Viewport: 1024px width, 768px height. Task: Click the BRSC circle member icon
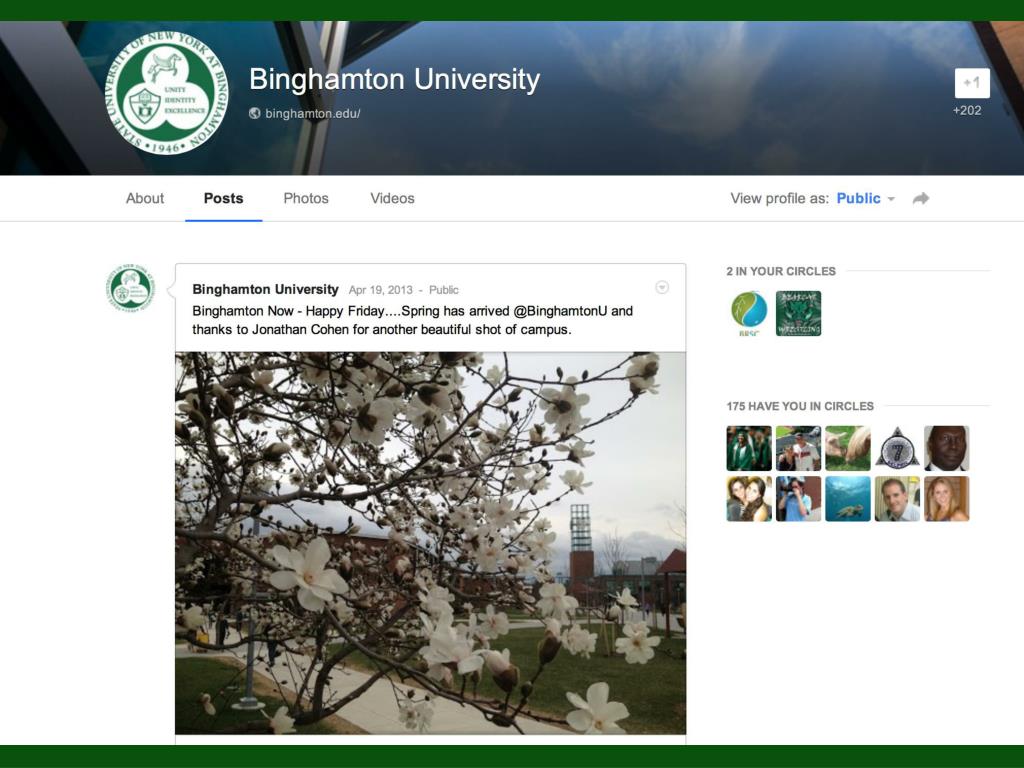click(x=749, y=313)
